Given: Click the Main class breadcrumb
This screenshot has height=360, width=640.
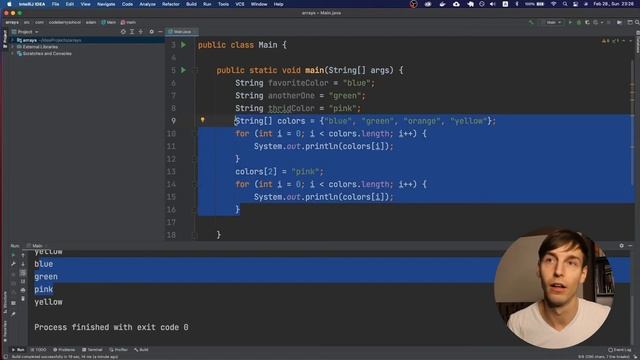Looking at the screenshot, I should point(109,22).
